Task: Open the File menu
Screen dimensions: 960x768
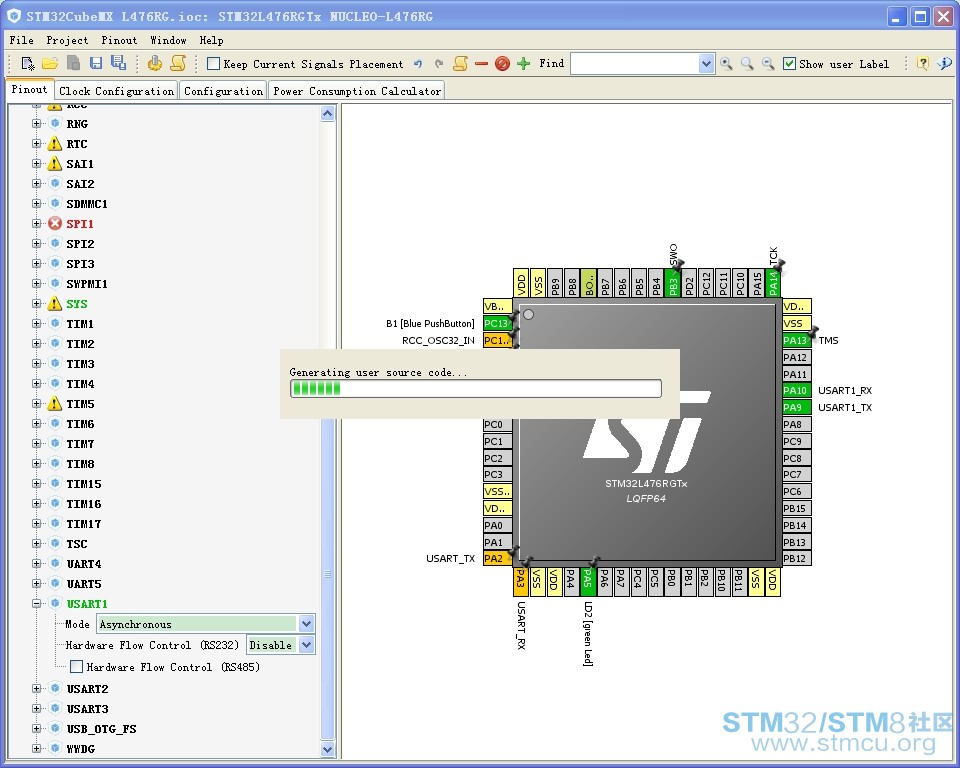Action: (21, 40)
